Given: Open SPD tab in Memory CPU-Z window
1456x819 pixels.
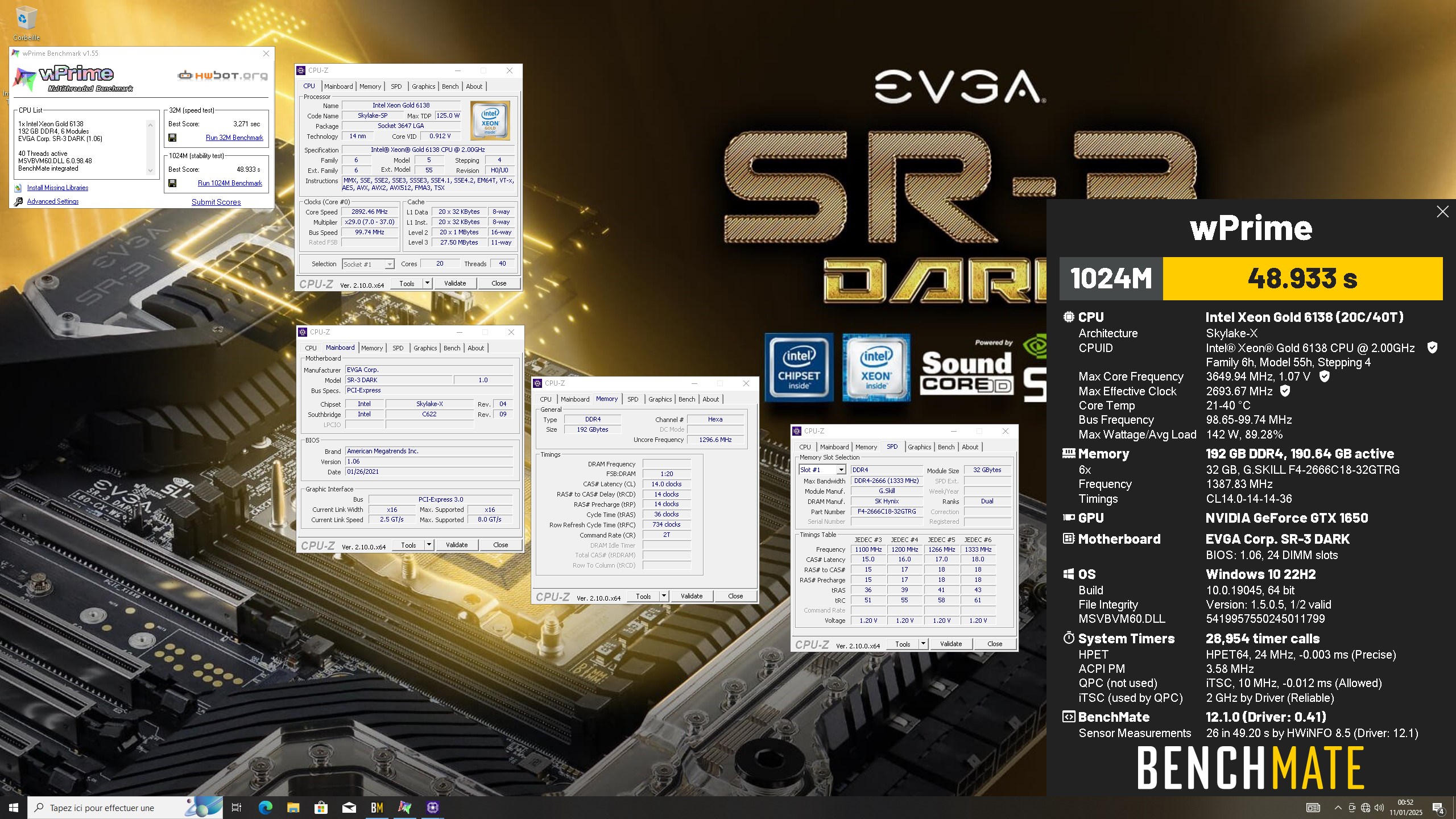Looking at the screenshot, I should 632,399.
